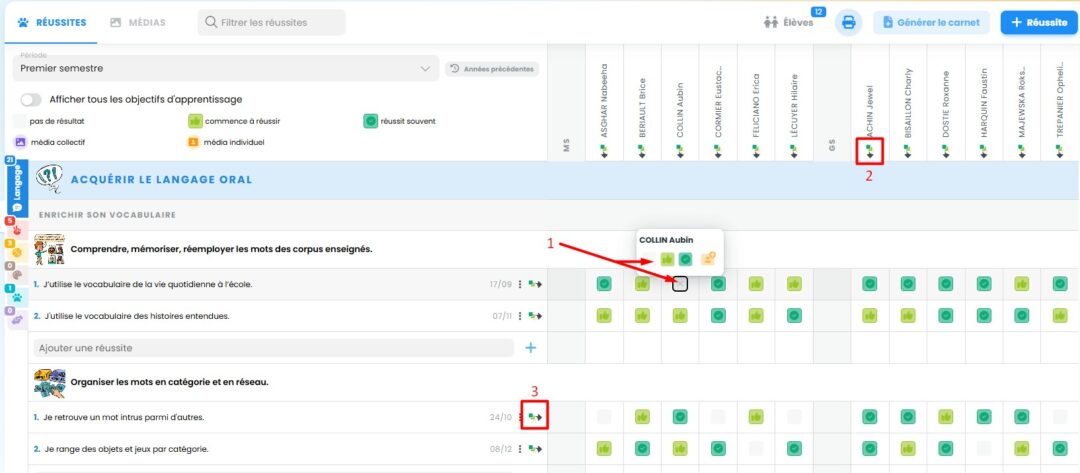The width and height of the screenshot is (1080, 473).
Task: Open the Période 'Premier semestre' dropdown
Action: coord(223,69)
